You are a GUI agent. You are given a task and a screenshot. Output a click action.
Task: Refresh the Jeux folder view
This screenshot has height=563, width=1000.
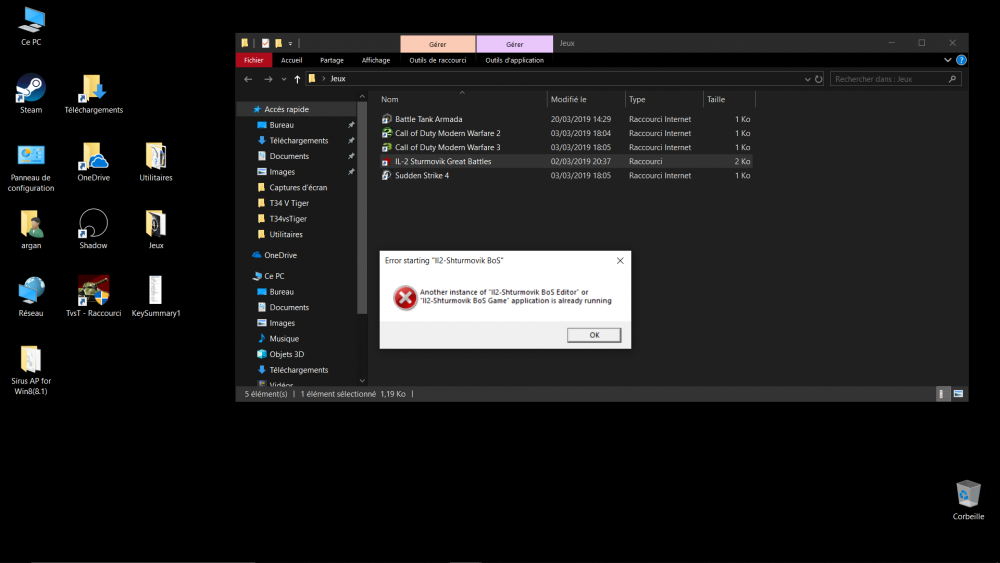coord(819,79)
